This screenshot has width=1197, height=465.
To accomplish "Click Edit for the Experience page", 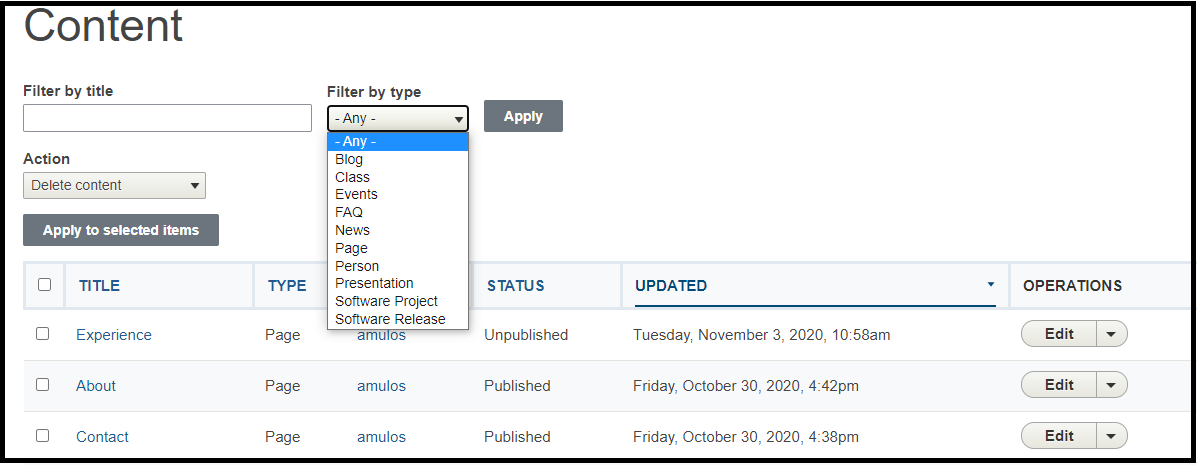I will (x=1059, y=334).
